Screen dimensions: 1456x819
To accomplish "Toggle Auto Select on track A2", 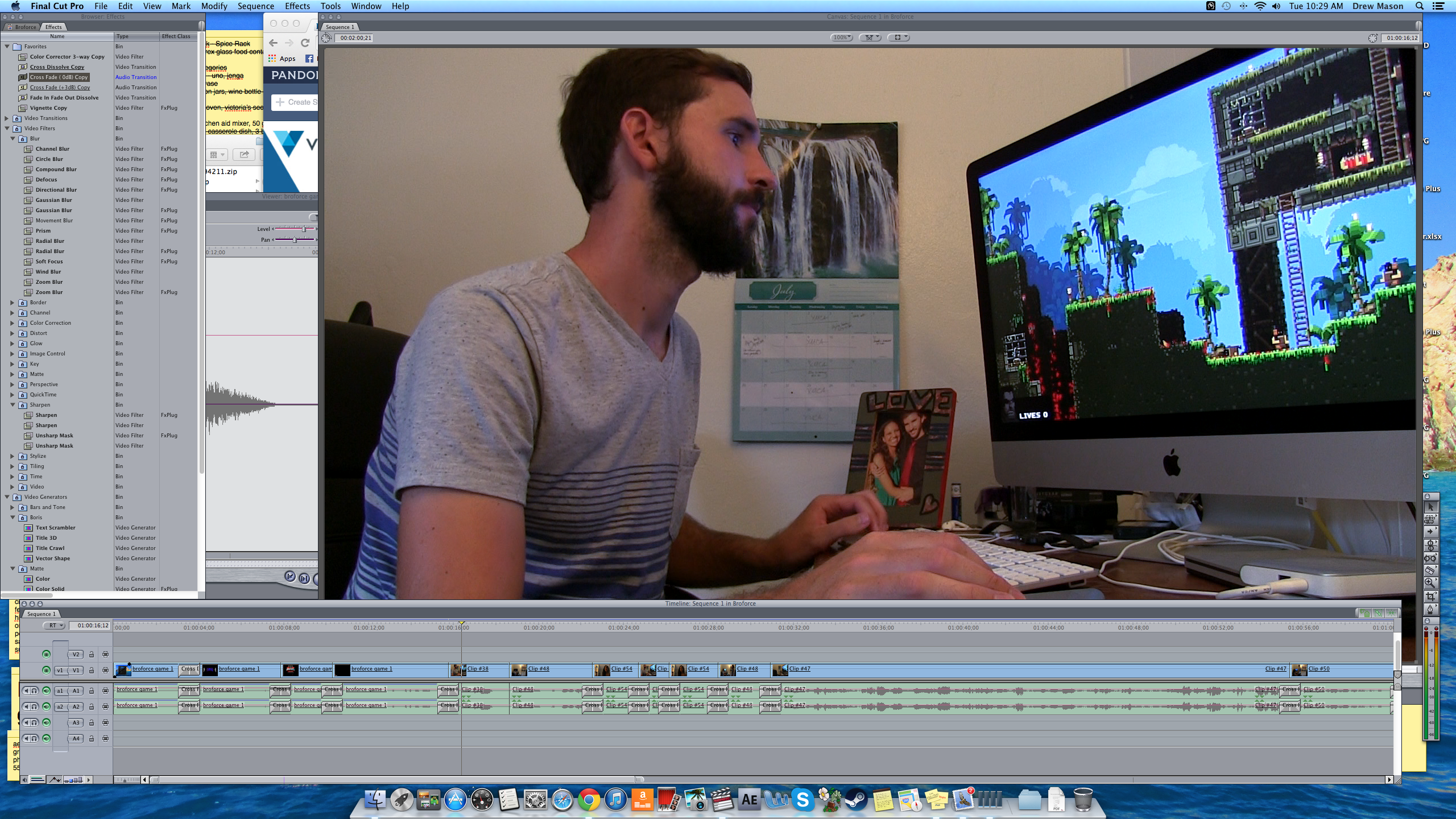I will coord(105,706).
